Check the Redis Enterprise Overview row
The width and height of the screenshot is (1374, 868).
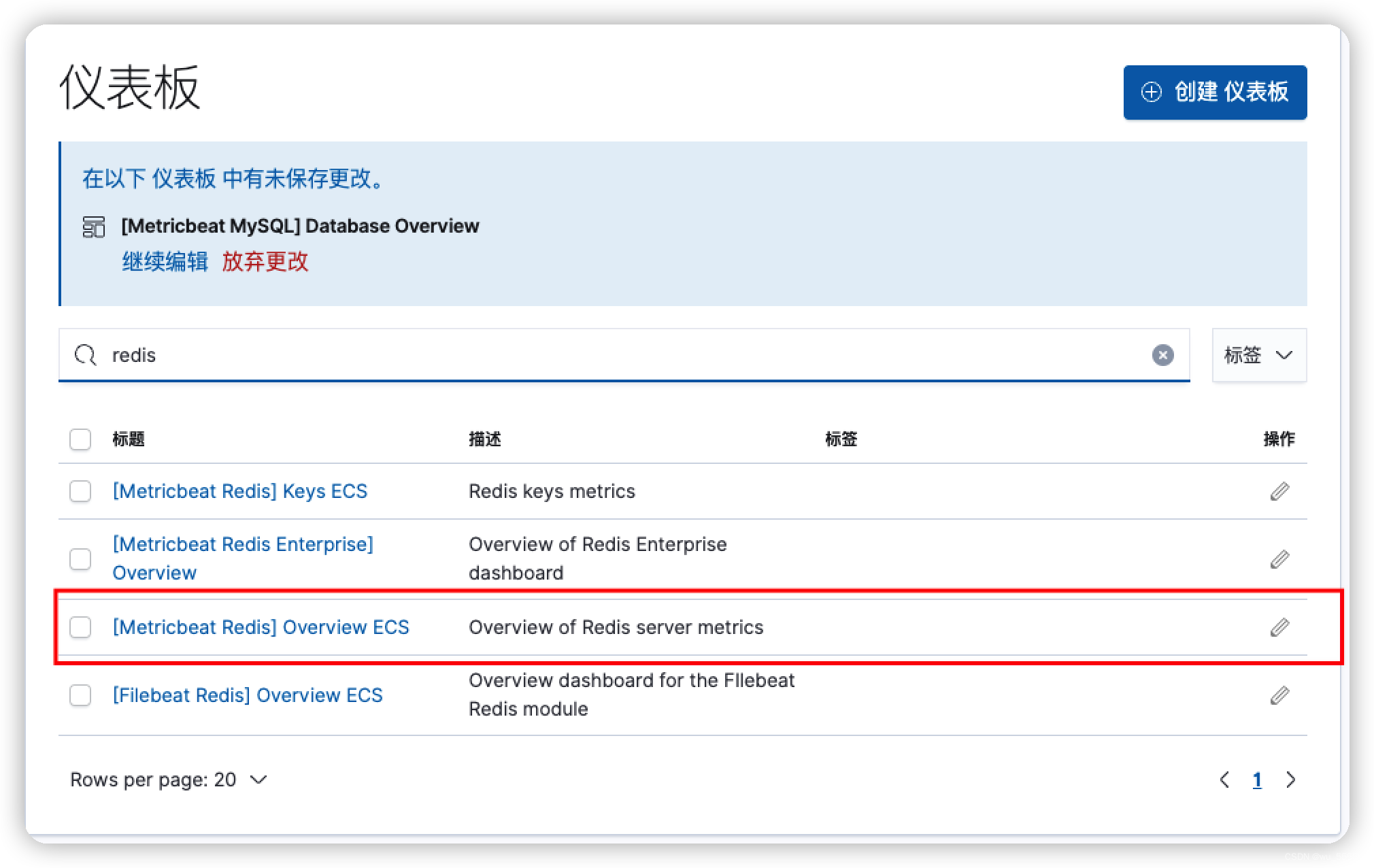pyautogui.click(x=80, y=559)
